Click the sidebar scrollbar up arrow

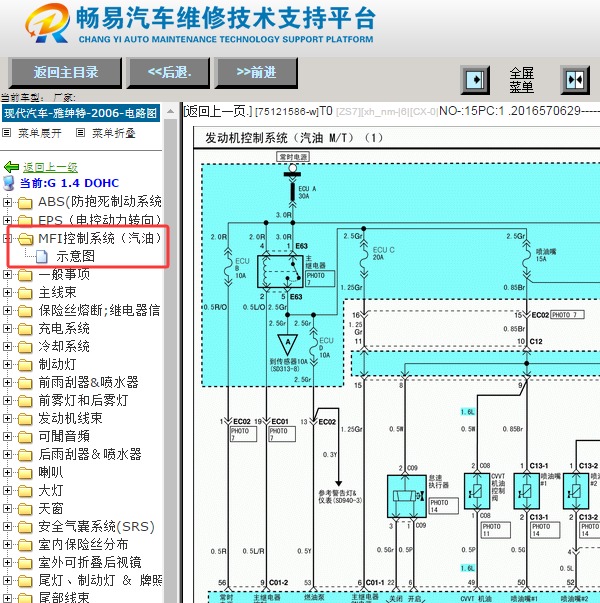(170, 112)
